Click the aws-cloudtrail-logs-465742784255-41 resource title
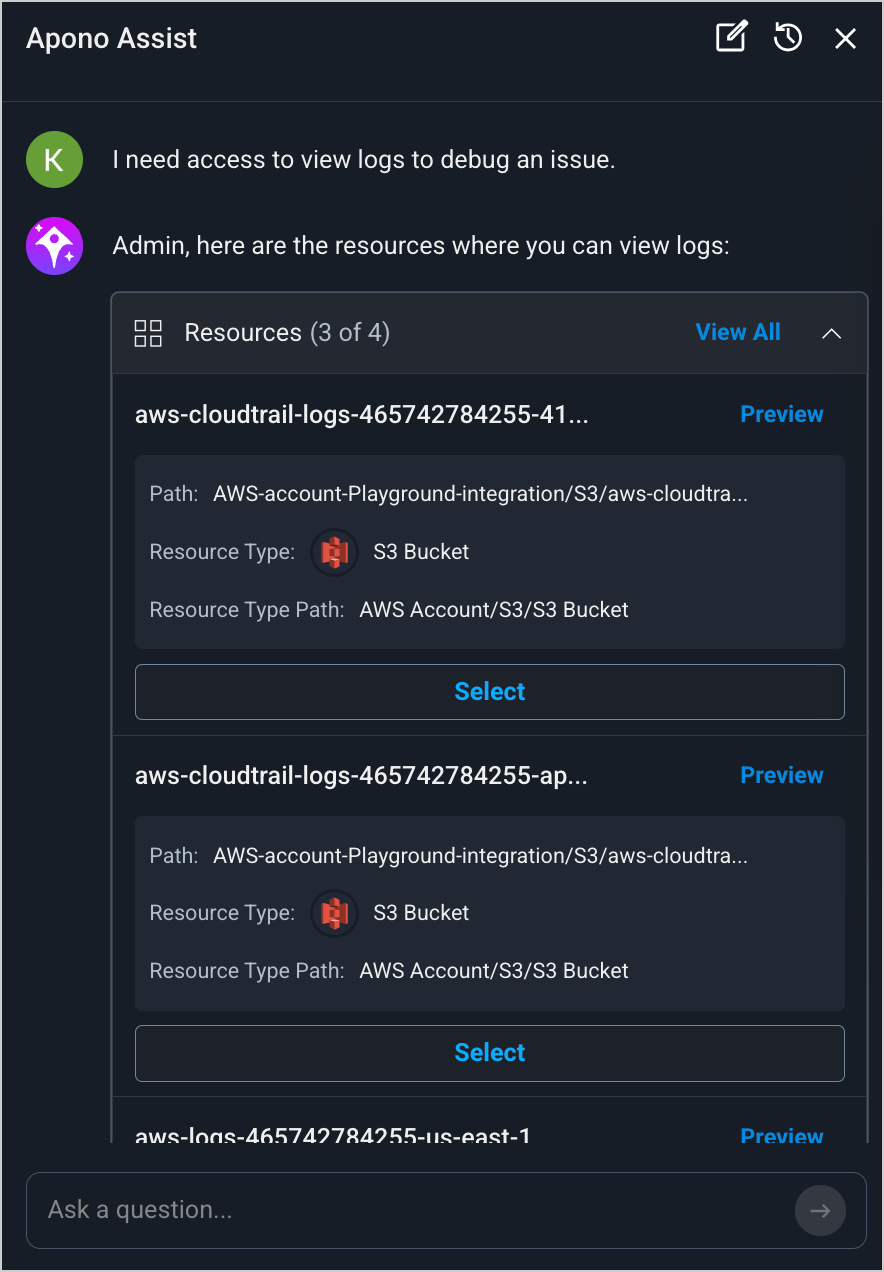 click(362, 415)
